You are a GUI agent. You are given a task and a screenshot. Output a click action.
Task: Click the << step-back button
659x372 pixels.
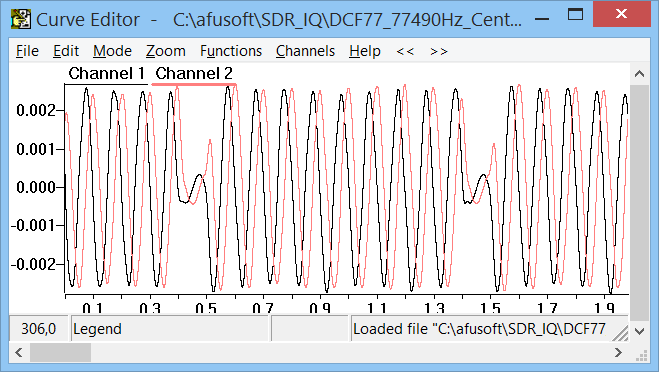click(x=405, y=51)
